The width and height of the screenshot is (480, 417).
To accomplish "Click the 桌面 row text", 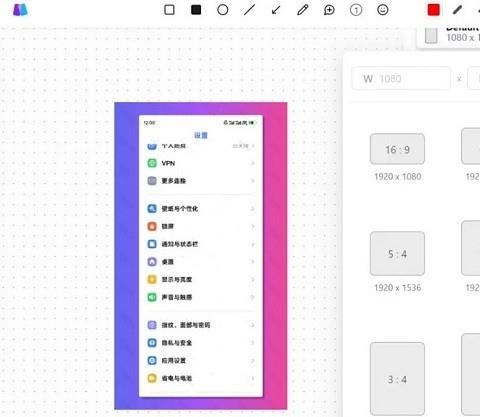I will [168, 262].
